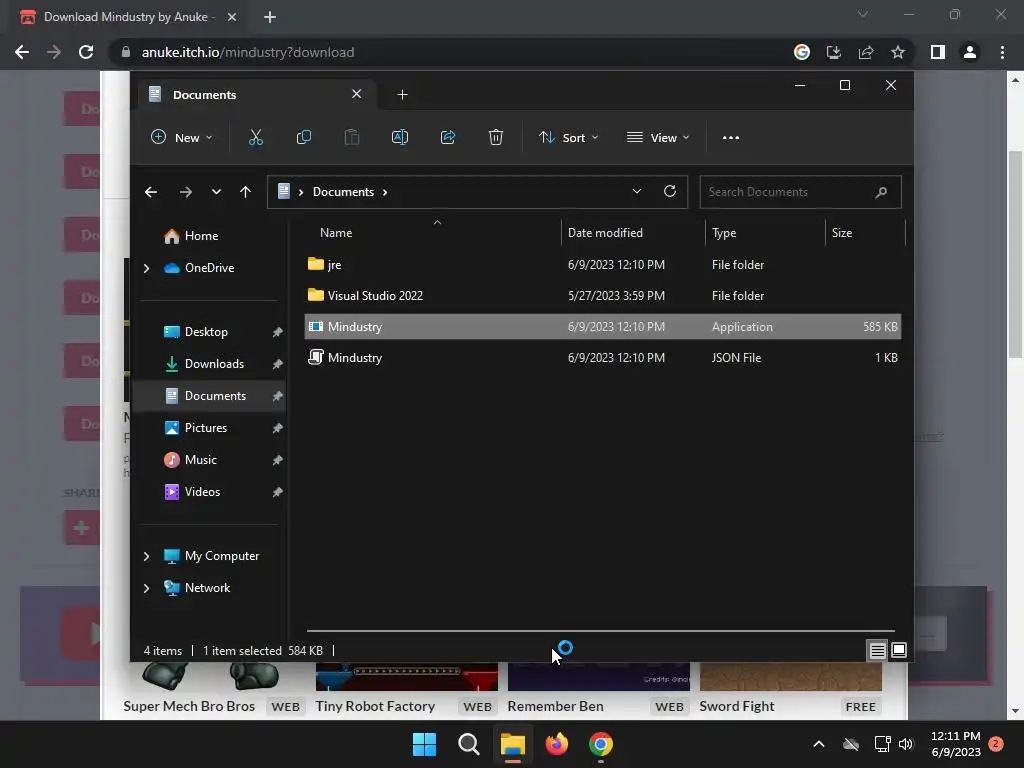Go back in Chrome browser
Screen dimensions: 1024x768
[22, 52]
